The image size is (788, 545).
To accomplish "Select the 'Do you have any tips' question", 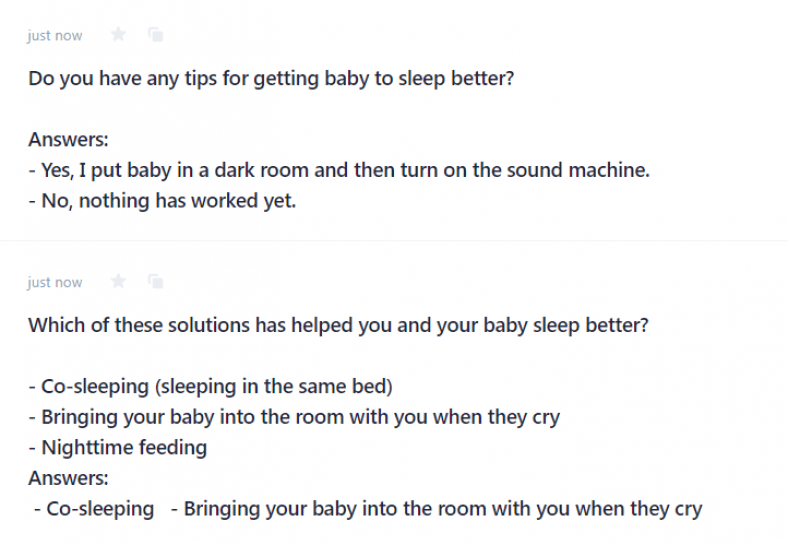I will (x=271, y=78).
